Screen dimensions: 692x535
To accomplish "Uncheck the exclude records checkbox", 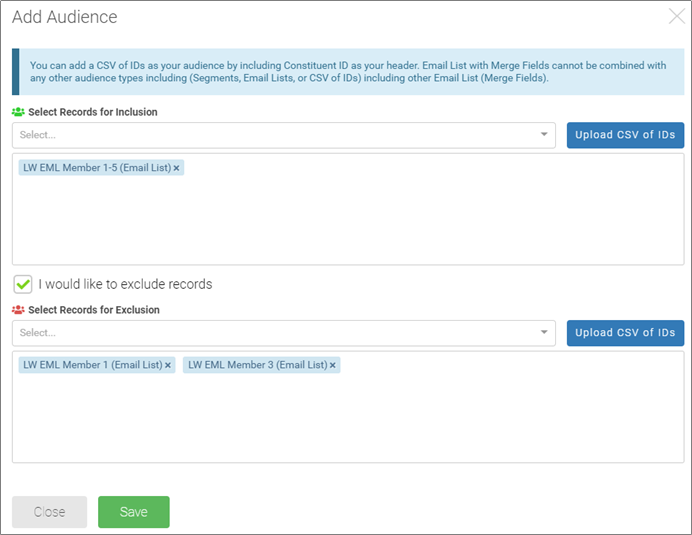I will tap(23, 284).
